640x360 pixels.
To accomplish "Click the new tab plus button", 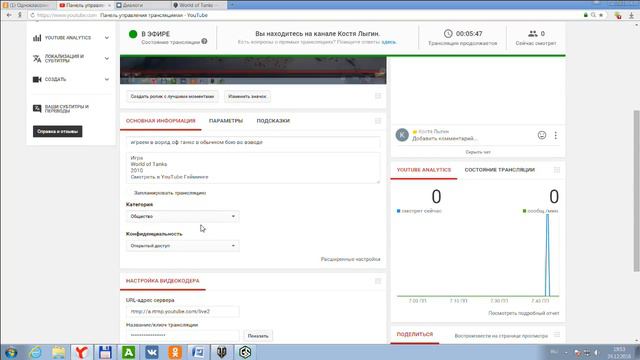I will coord(232,5).
